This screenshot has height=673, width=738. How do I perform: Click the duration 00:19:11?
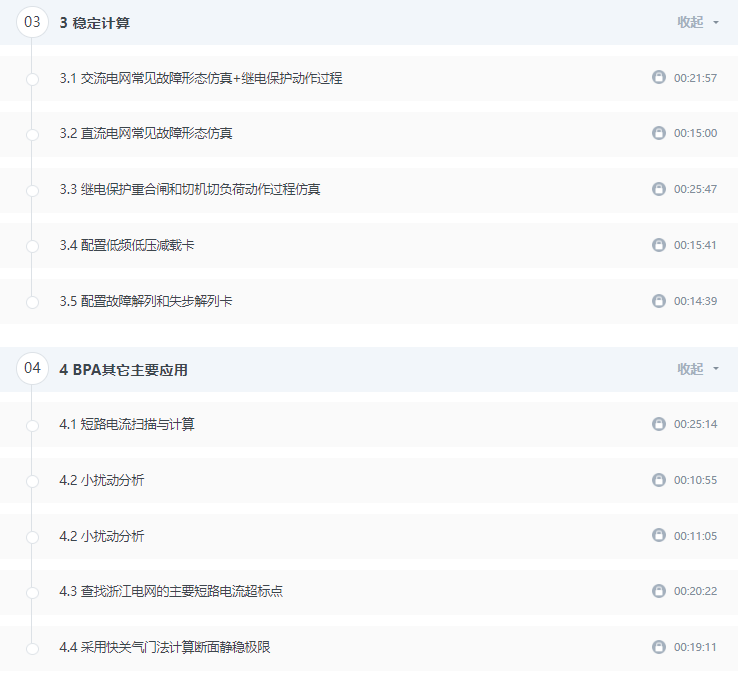tap(695, 647)
